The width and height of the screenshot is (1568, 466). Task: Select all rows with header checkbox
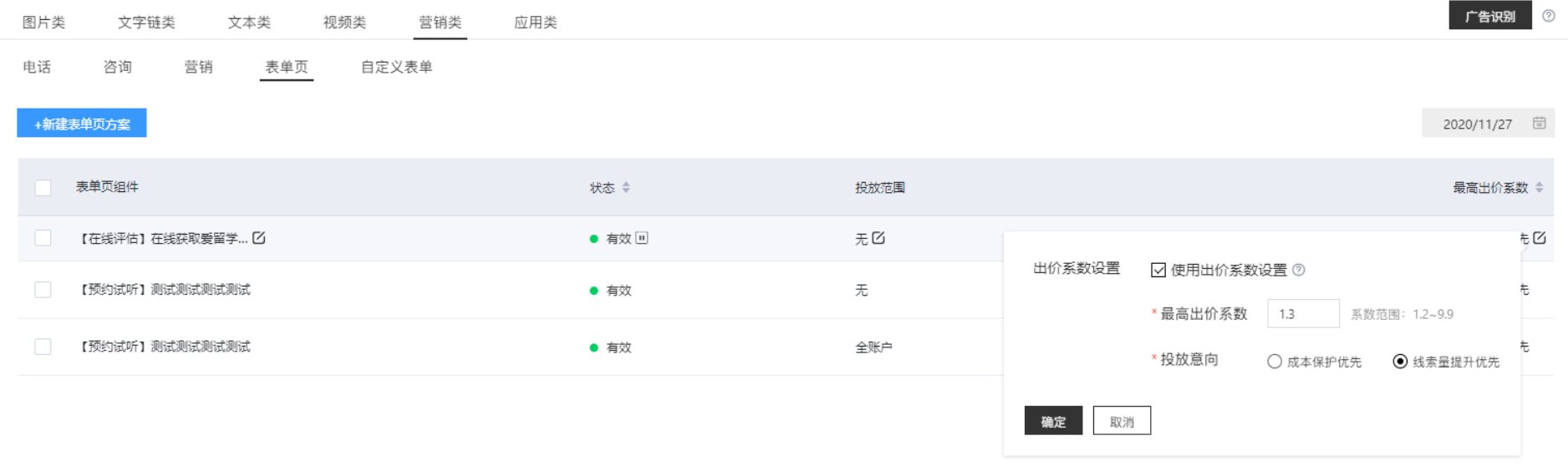43,188
